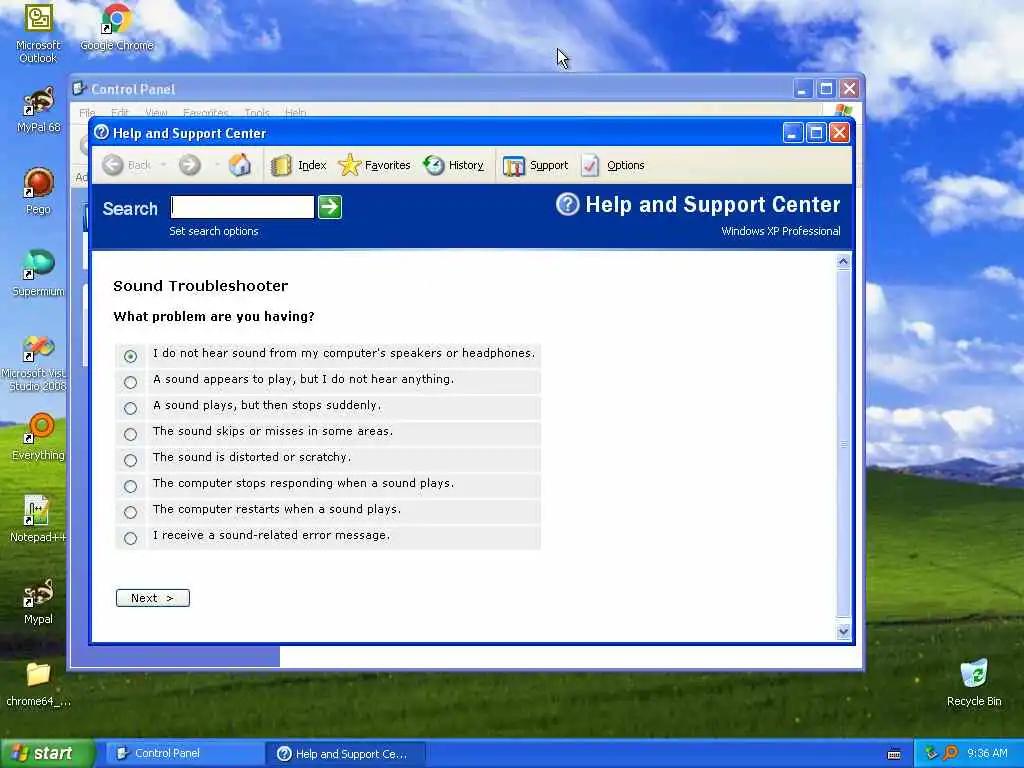Open File menu in Control Panel window
The width and height of the screenshot is (1024, 768).
(x=87, y=112)
